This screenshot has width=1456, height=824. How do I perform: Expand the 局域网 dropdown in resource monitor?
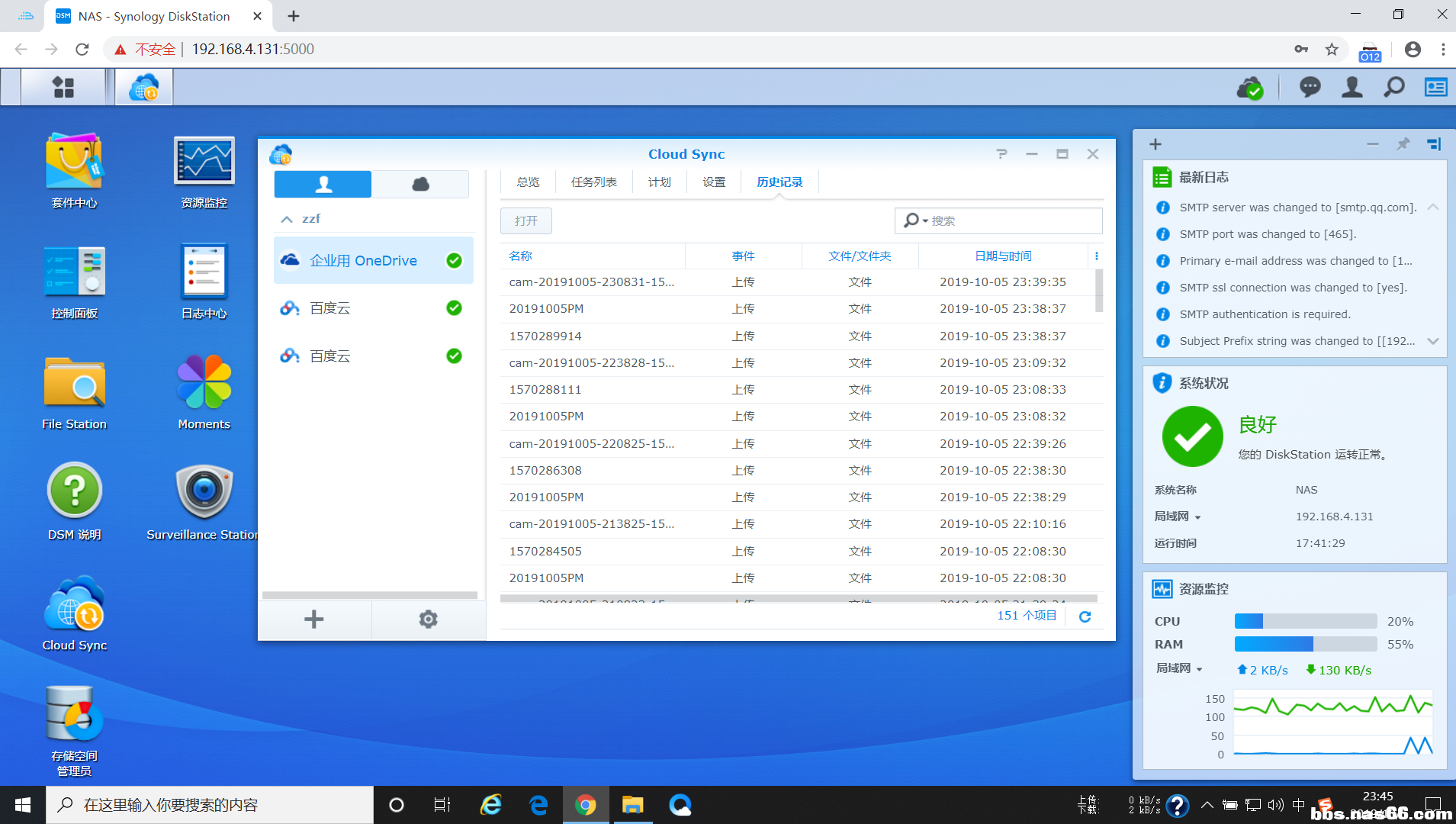click(1199, 669)
